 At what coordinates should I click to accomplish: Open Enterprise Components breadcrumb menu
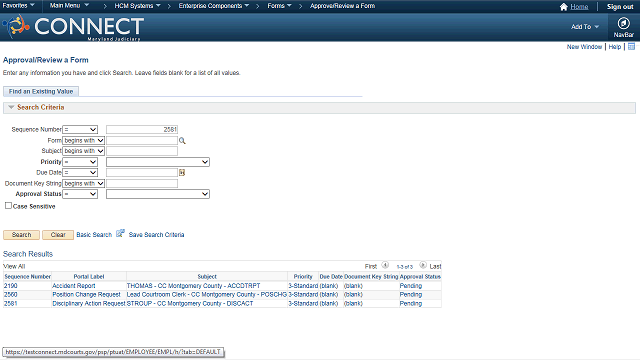[214, 6]
